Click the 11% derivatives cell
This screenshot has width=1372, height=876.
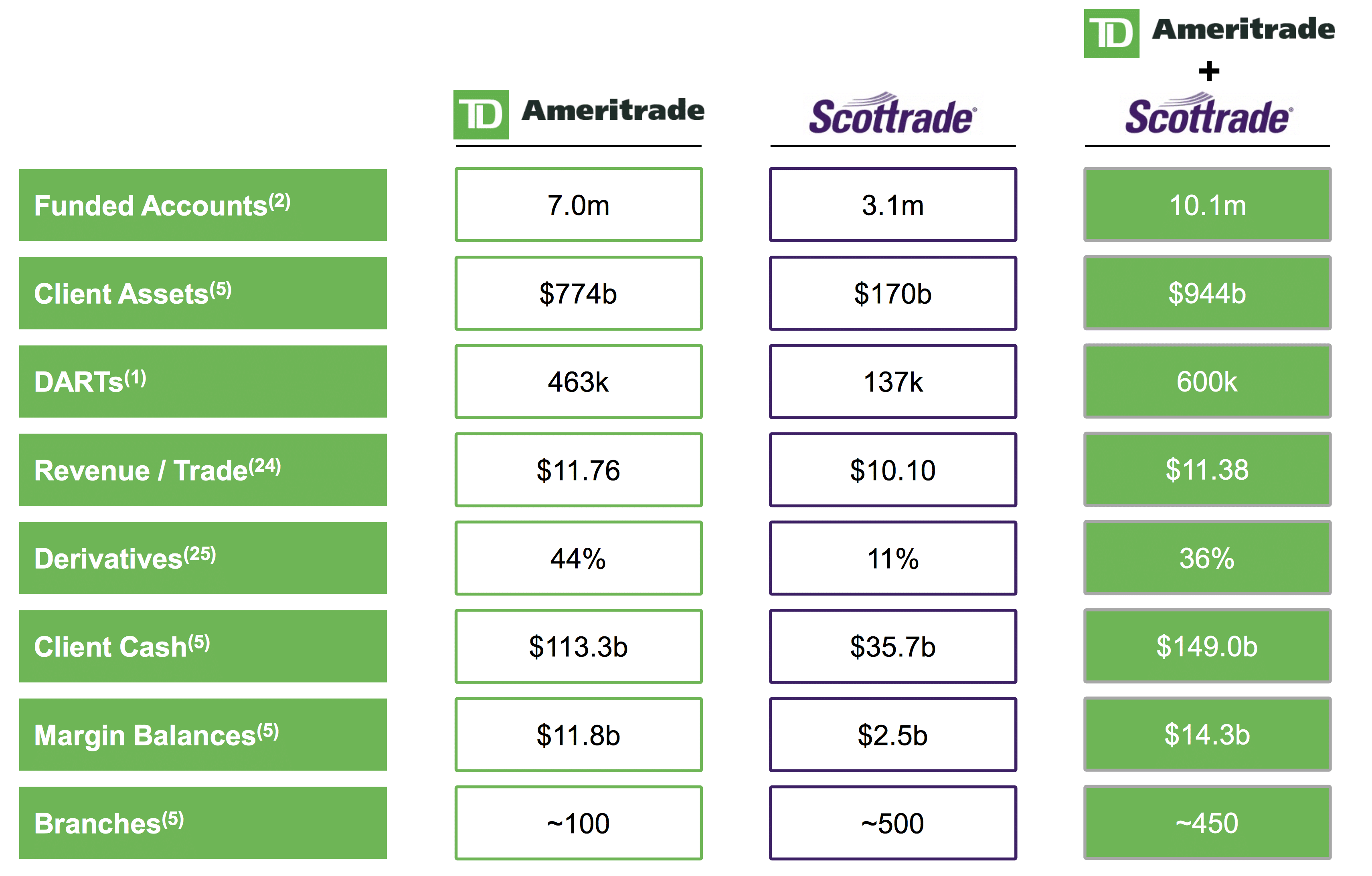click(x=892, y=558)
